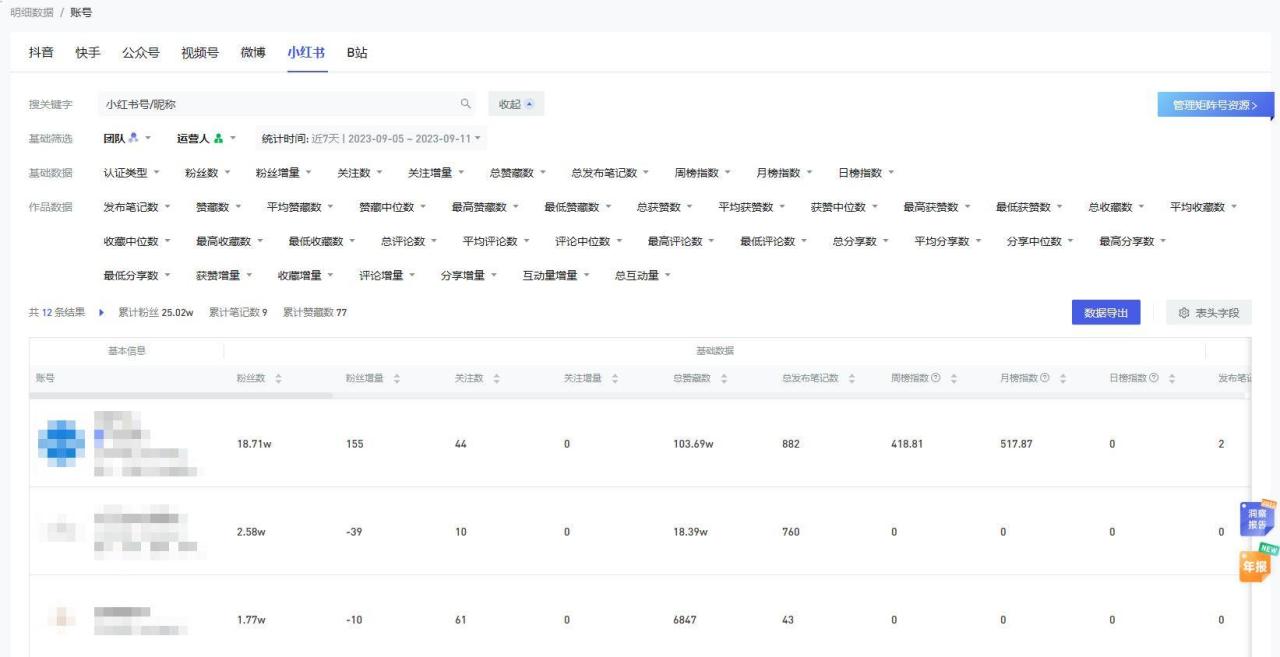Click the search magnifier icon
Viewport: 1280px width, 657px height.
pos(466,103)
